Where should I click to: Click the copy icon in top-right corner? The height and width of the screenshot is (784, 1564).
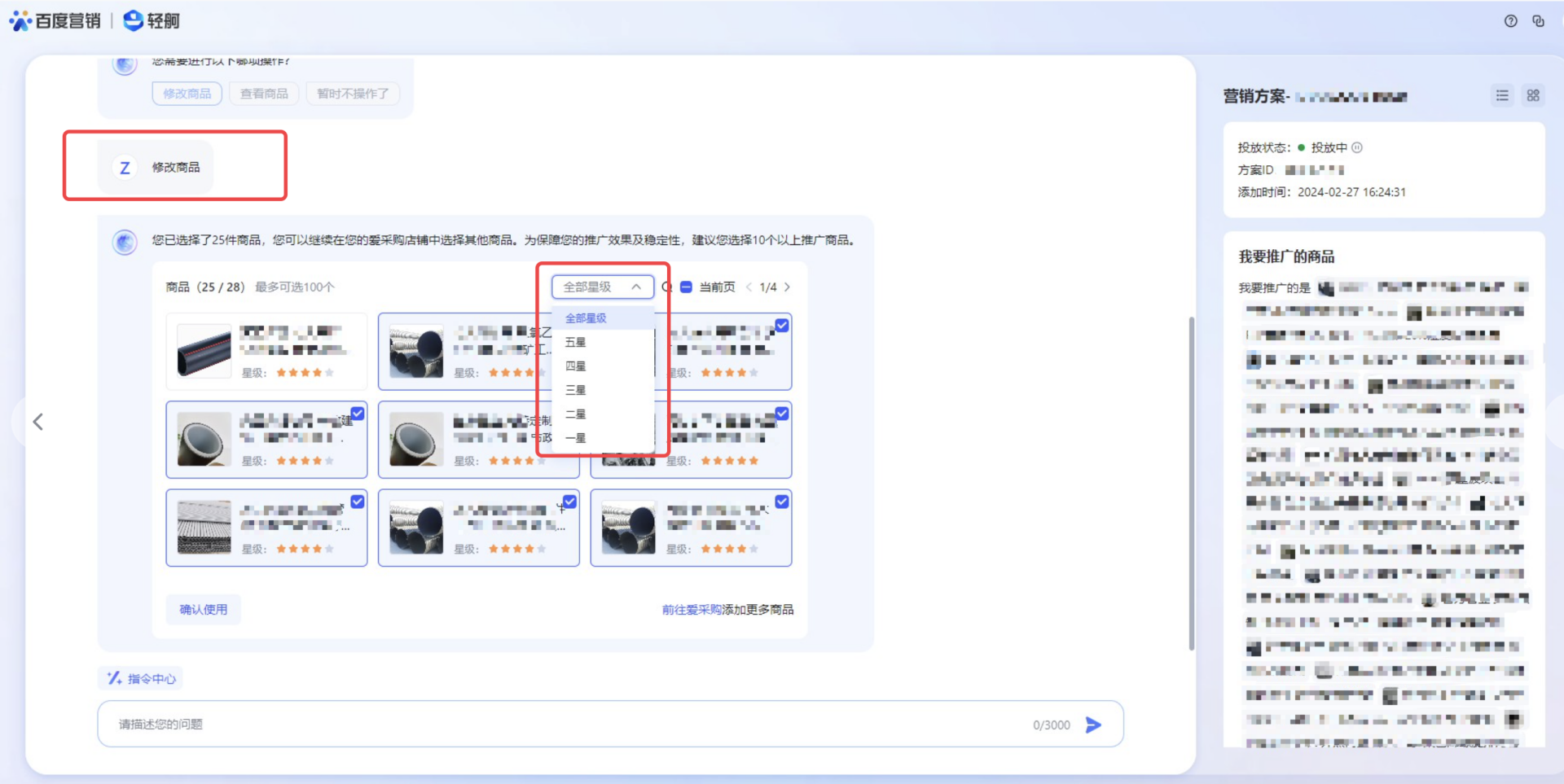pyautogui.click(x=1538, y=21)
